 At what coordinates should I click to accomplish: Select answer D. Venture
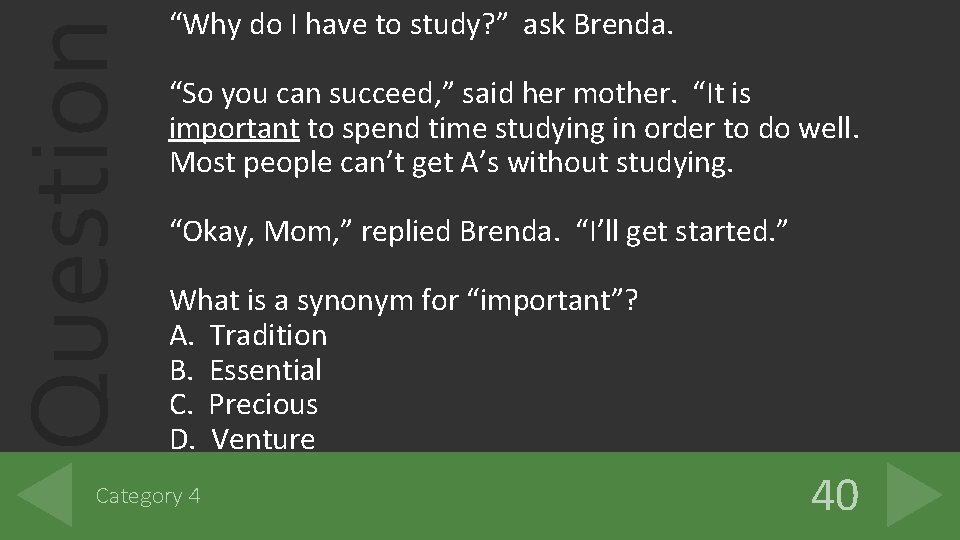(243, 439)
